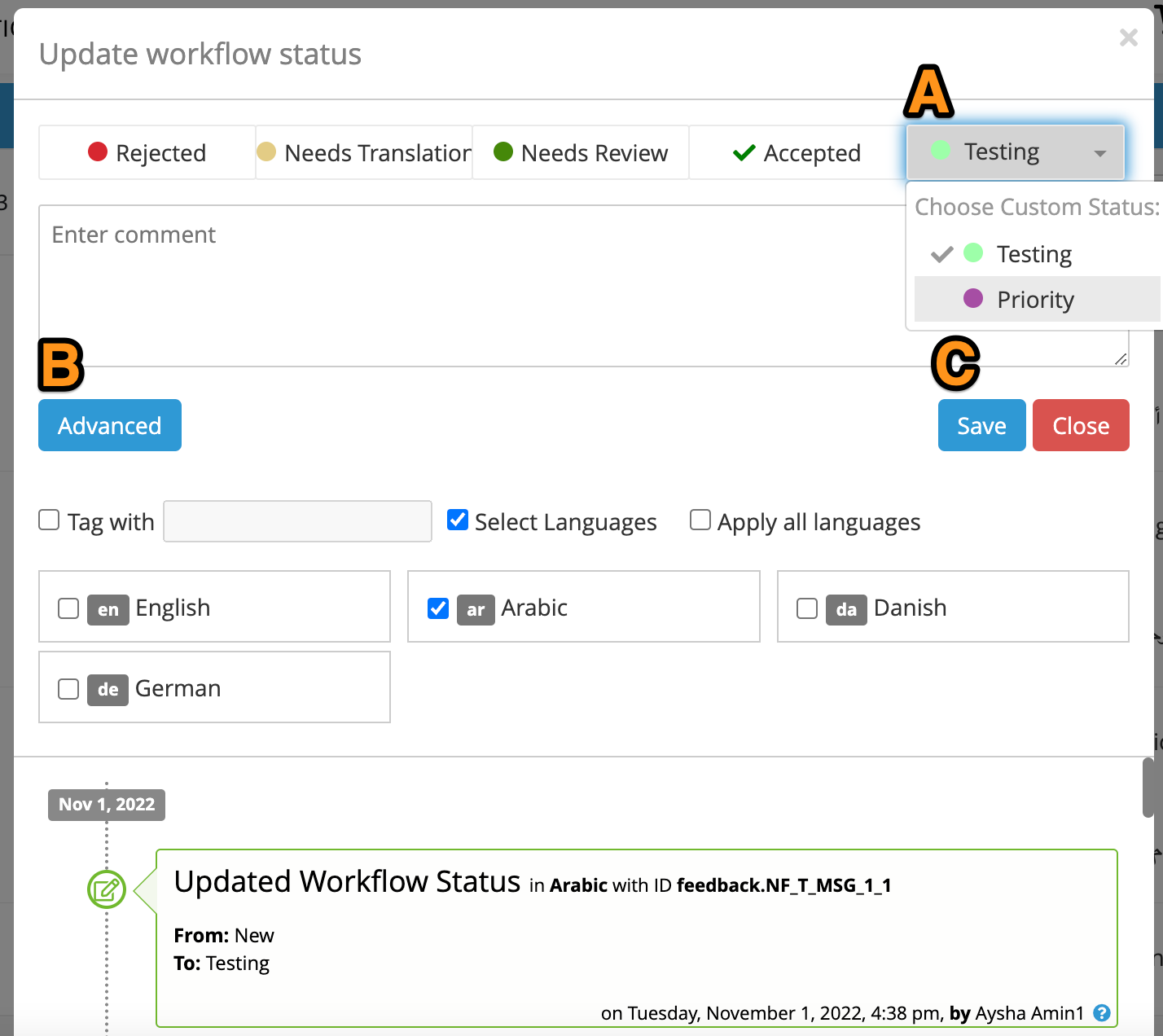Click the checkmark beside Testing in the dropdown
The image size is (1163, 1036).
[x=941, y=253]
